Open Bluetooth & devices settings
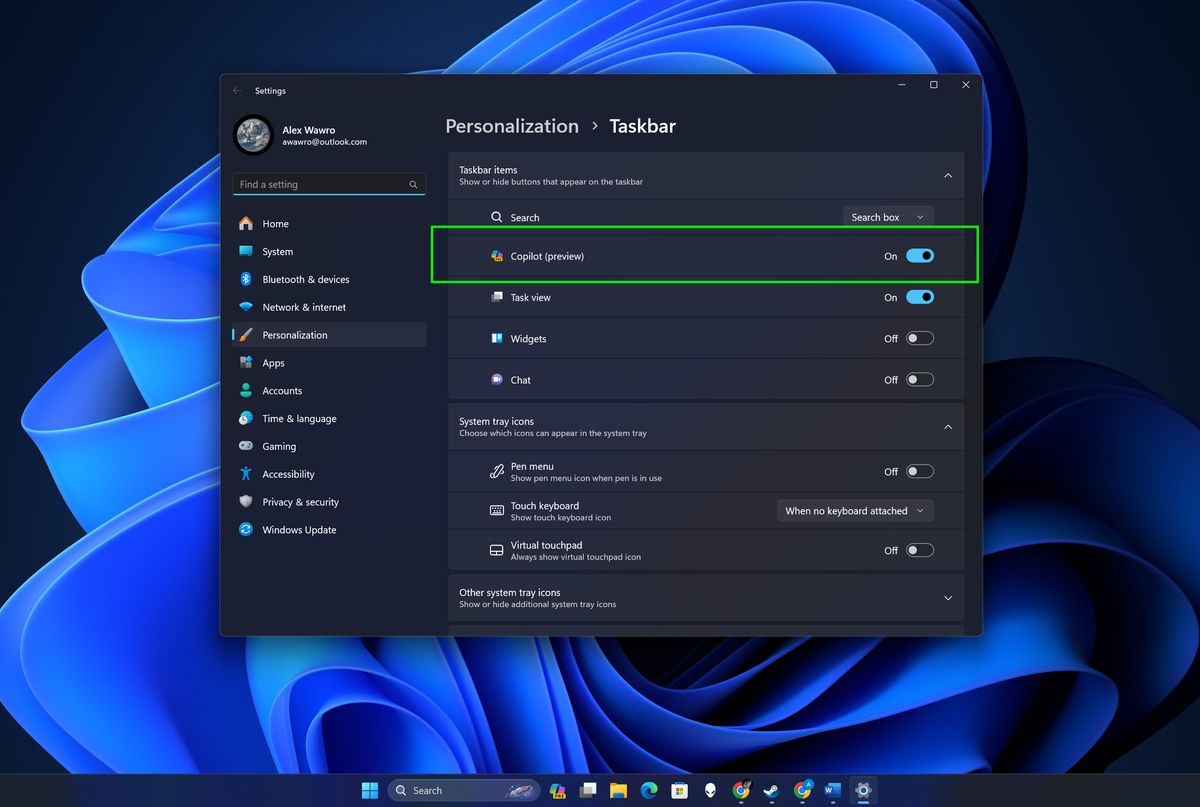 (305, 279)
